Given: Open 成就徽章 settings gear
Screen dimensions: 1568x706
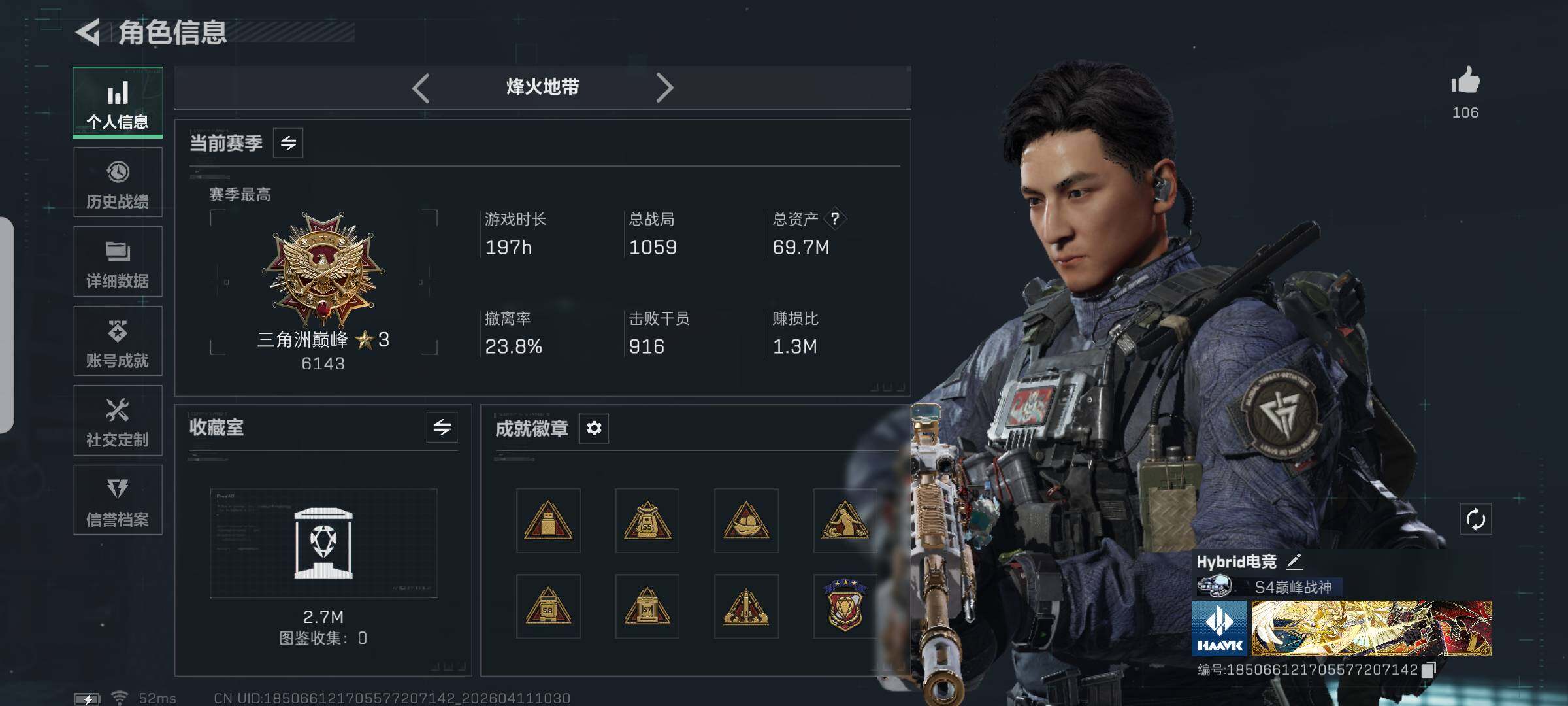Looking at the screenshot, I should [x=594, y=428].
